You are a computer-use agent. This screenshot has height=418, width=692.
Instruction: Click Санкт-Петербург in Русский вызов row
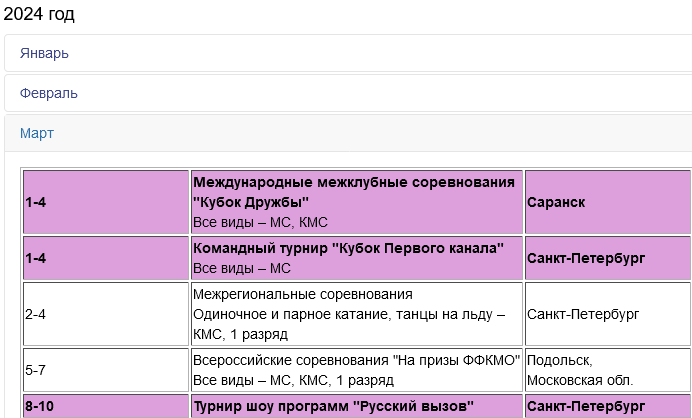point(586,407)
